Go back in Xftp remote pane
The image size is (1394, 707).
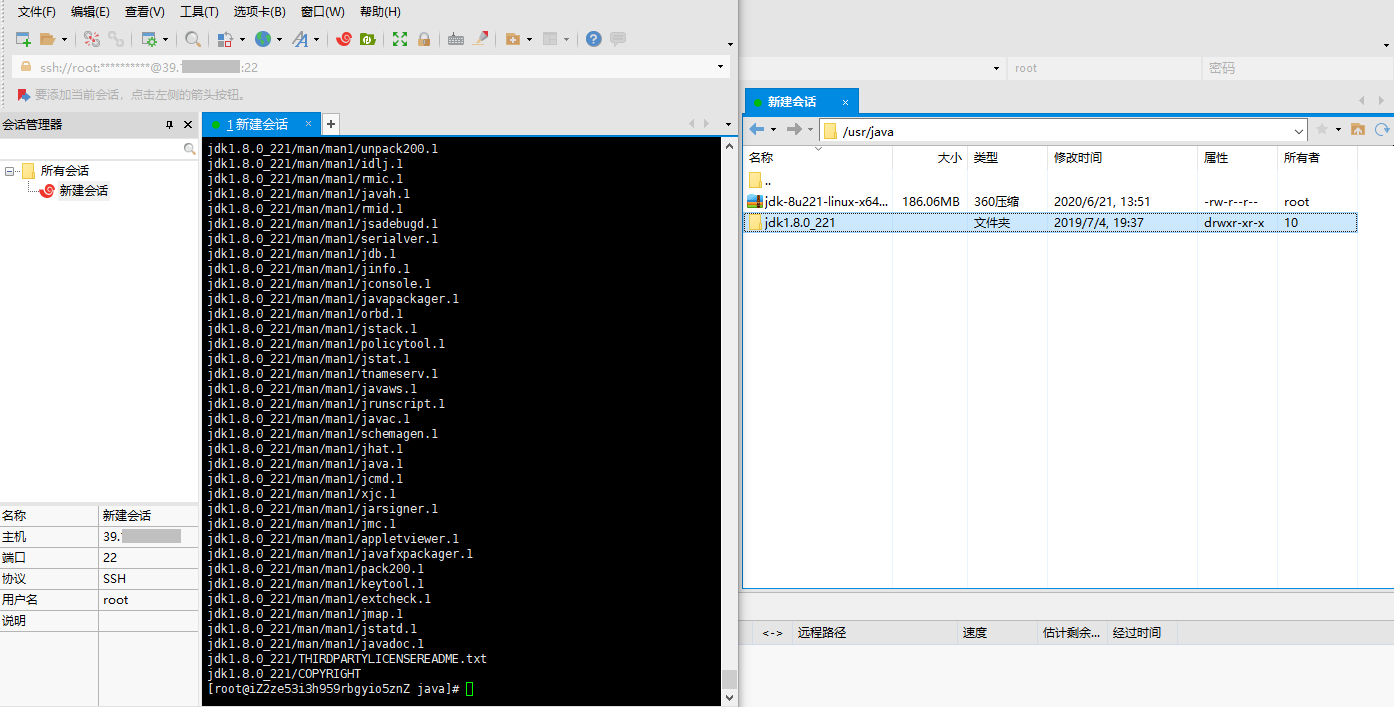click(x=757, y=129)
